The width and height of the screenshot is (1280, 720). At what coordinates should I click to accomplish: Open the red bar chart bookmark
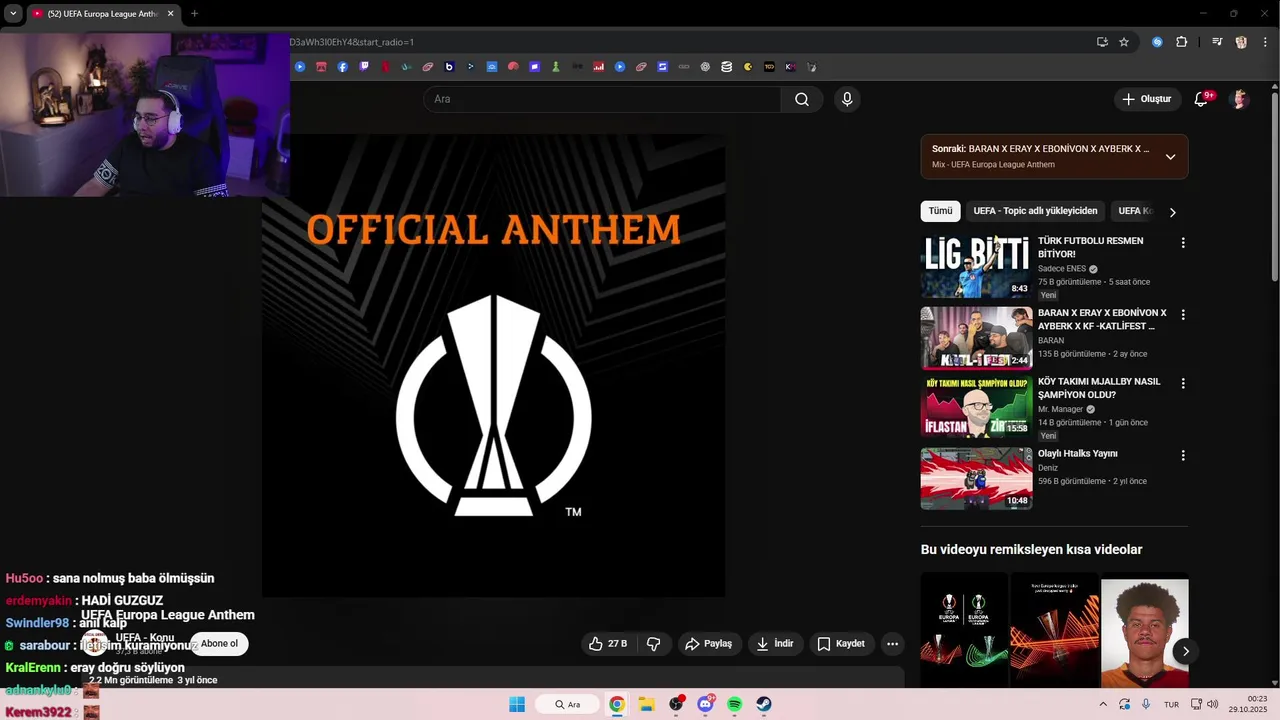click(598, 67)
